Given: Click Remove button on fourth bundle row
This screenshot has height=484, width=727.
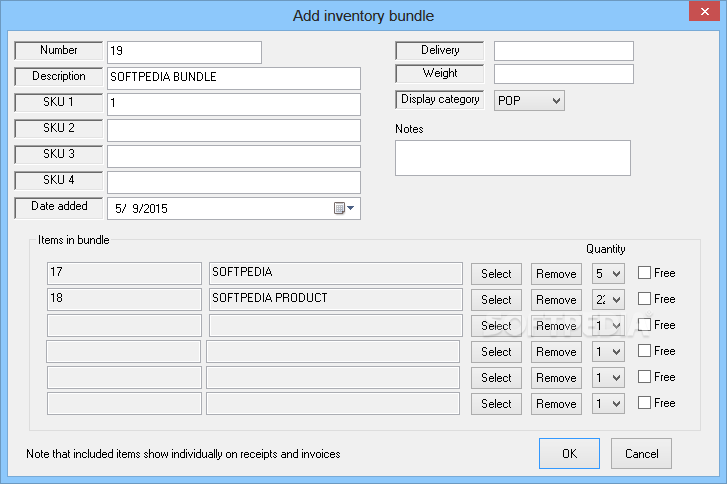Looking at the screenshot, I should (x=556, y=351).
